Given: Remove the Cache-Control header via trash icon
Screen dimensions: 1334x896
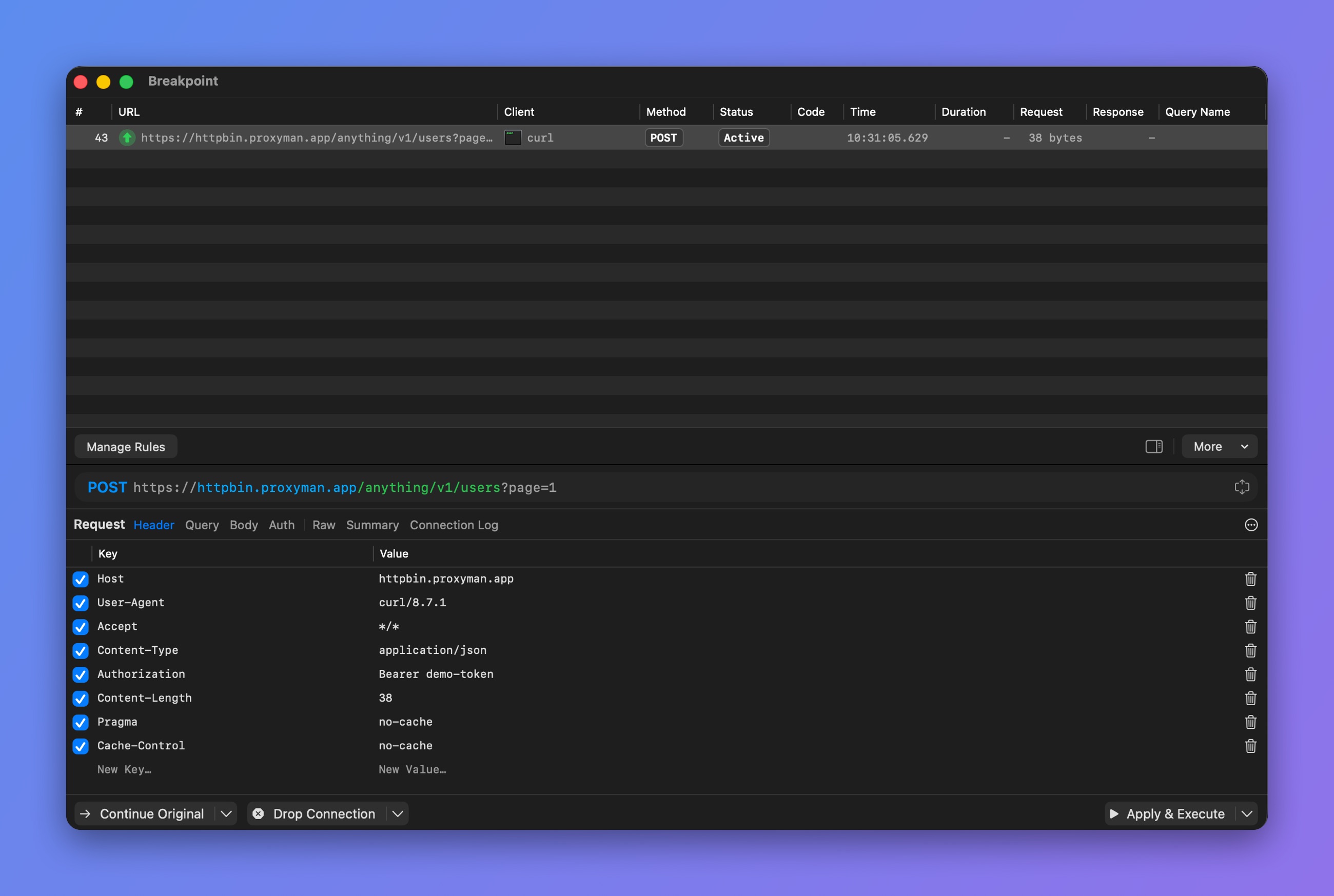Looking at the screenshot, I should point(1250,746).
